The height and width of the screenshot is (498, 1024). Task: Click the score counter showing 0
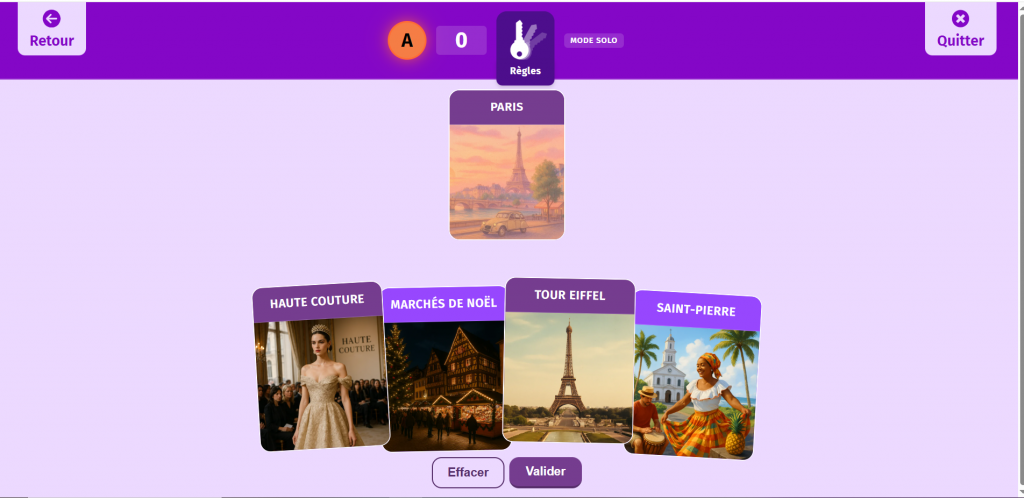pos(461,40)
